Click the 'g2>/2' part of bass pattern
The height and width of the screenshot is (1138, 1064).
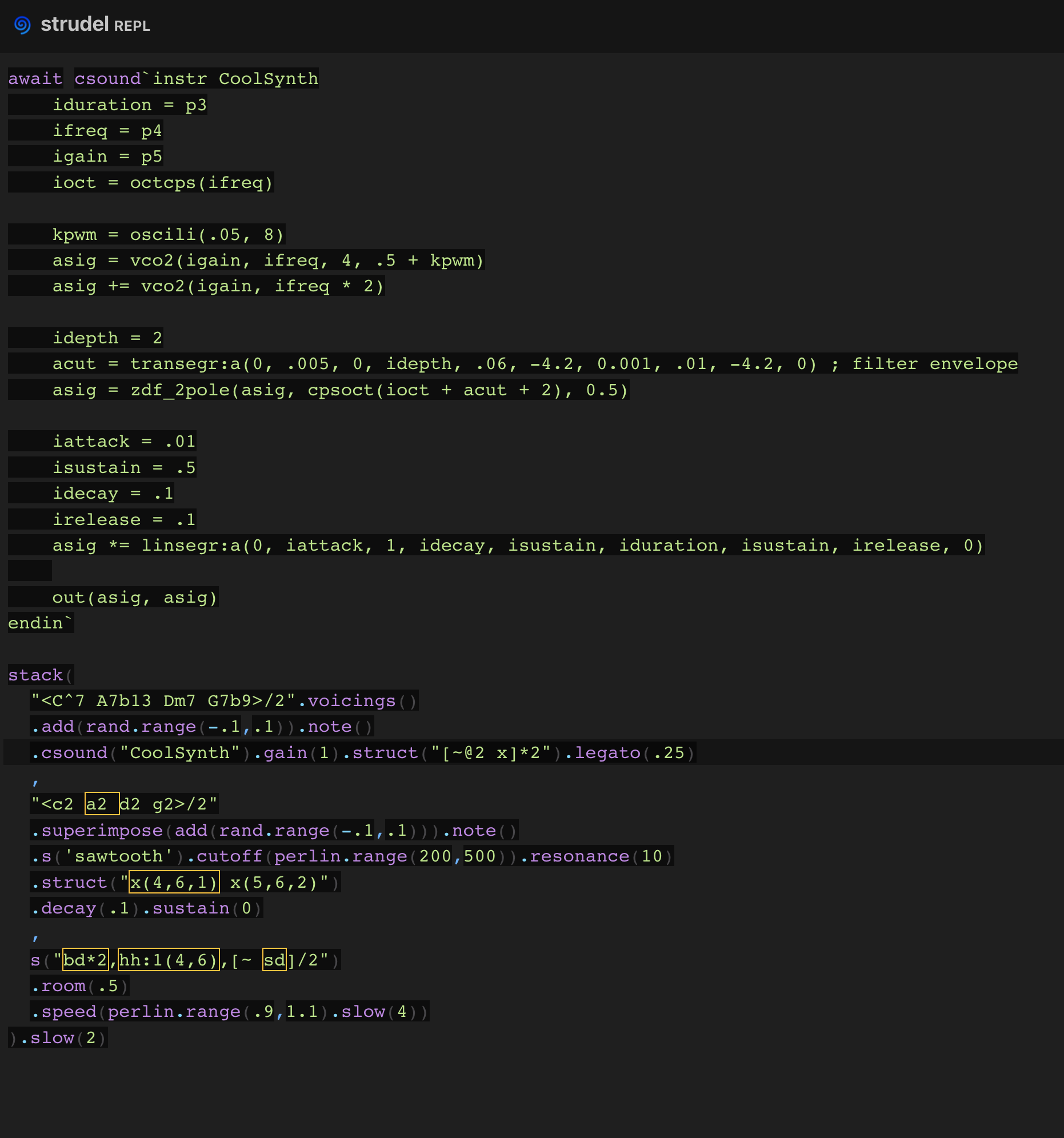coord(180,804)
